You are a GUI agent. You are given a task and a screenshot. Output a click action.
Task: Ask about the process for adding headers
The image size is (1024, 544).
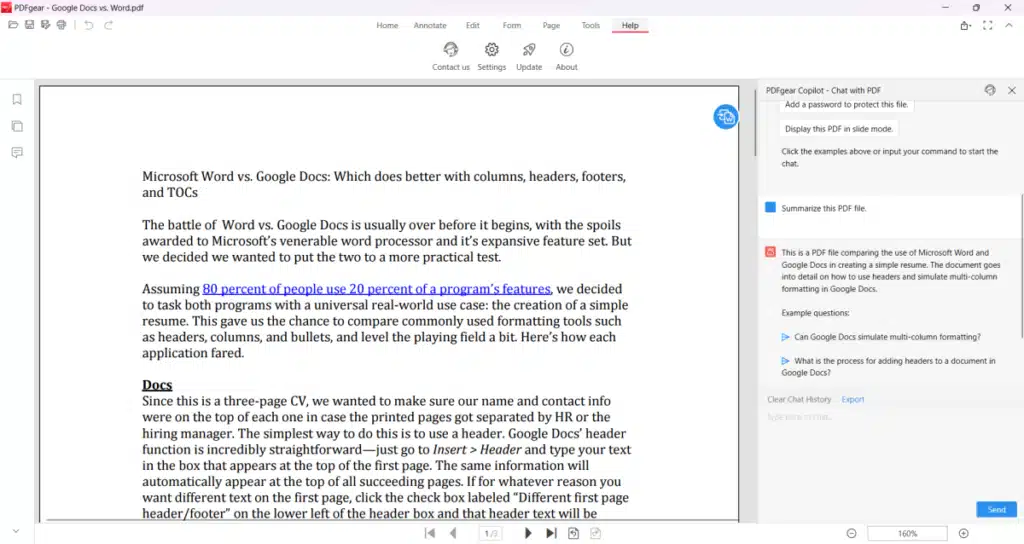coord(889,366)
